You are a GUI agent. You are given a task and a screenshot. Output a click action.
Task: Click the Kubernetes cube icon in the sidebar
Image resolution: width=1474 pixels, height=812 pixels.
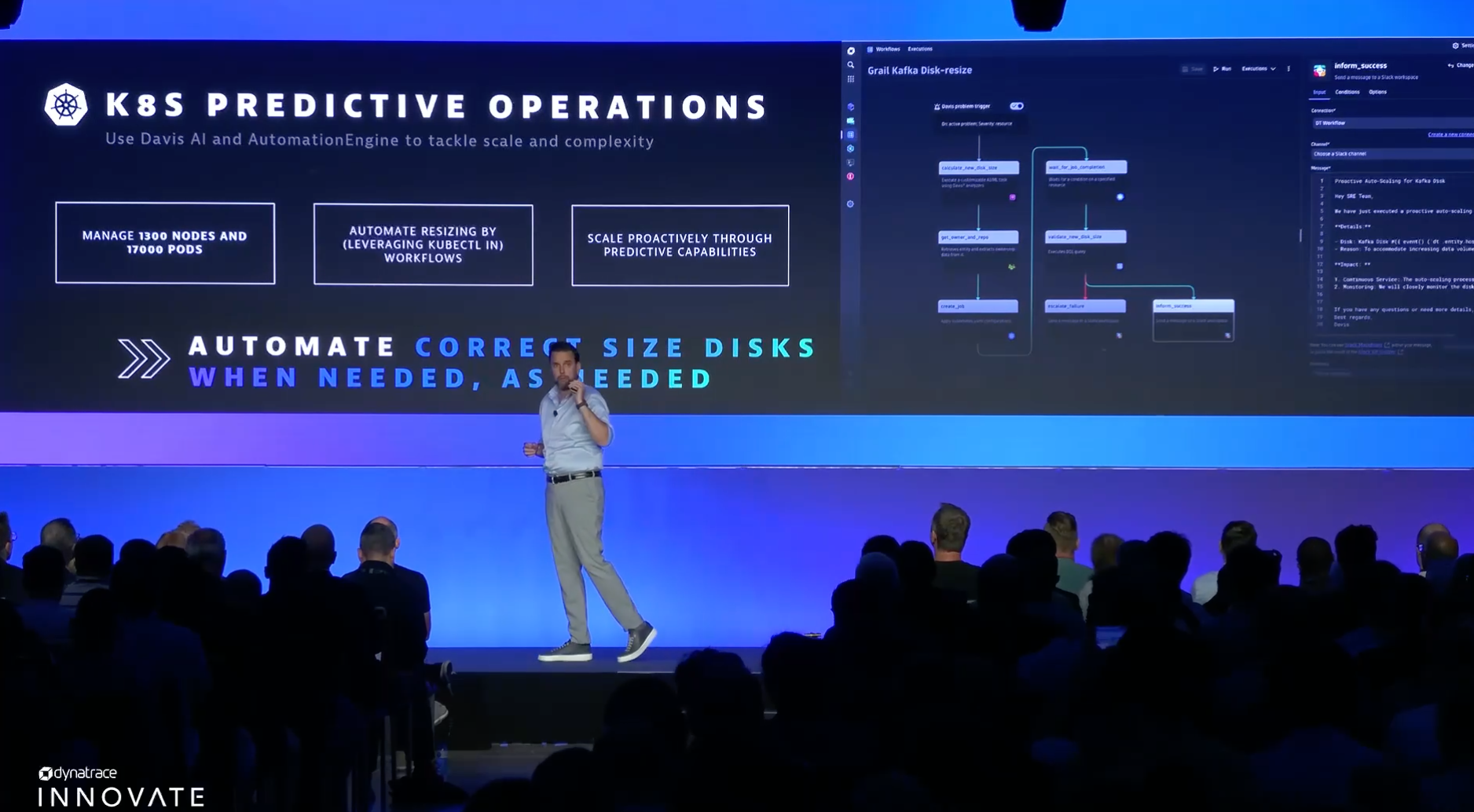pos(852,106)
